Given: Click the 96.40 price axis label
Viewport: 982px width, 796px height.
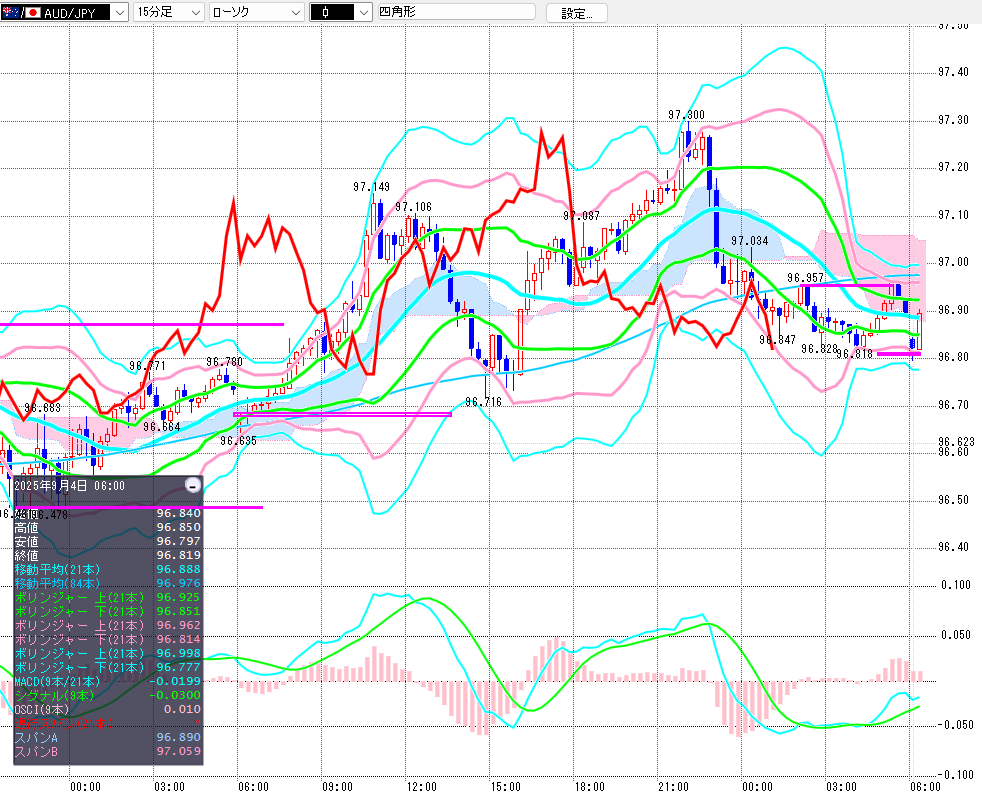Looking at the screenshot, I should click(953, 547).
